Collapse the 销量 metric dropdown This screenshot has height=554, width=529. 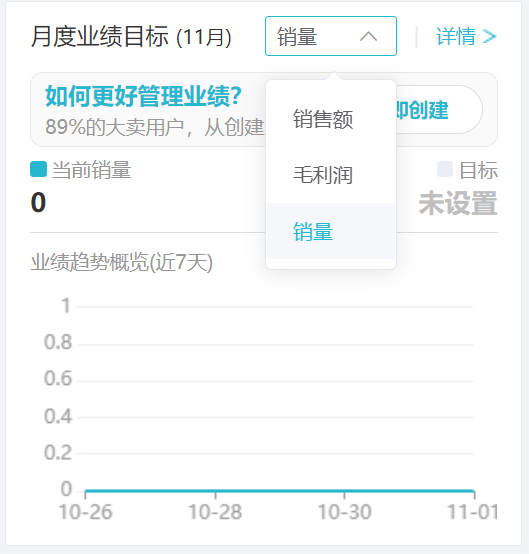pos(331,36)
